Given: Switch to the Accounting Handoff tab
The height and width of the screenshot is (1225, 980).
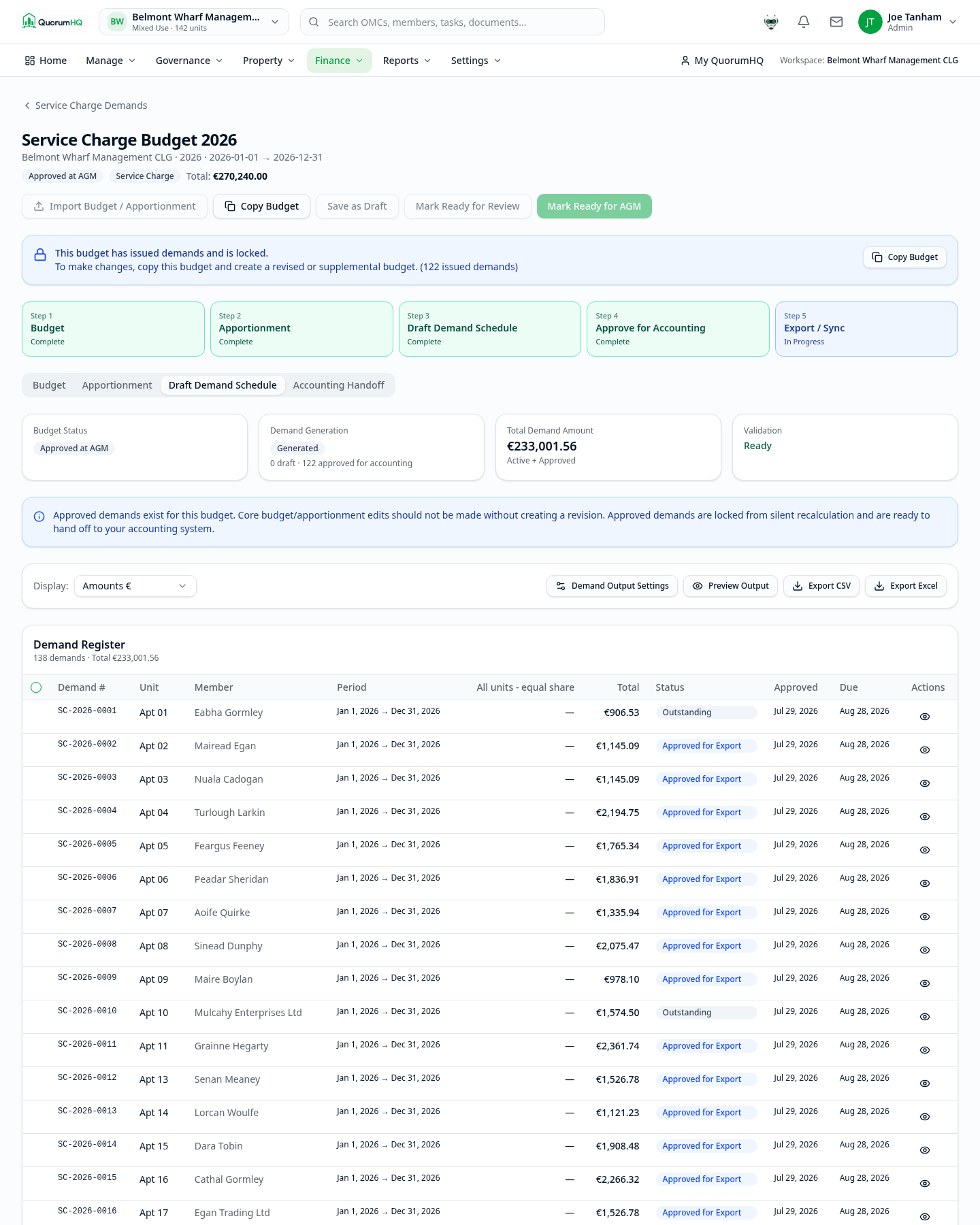Looking at the screenshot, I should (339, 385).
